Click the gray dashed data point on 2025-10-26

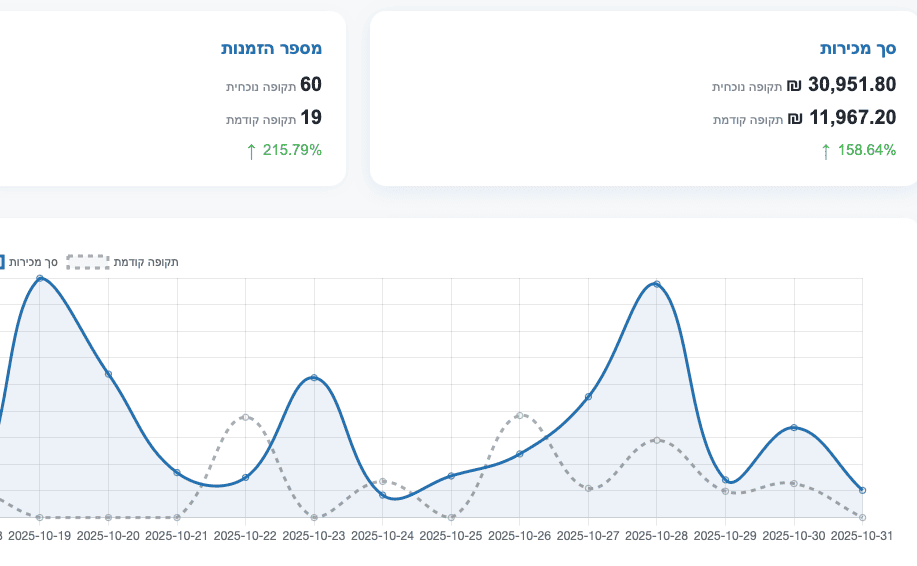click(x=520, y=415)
